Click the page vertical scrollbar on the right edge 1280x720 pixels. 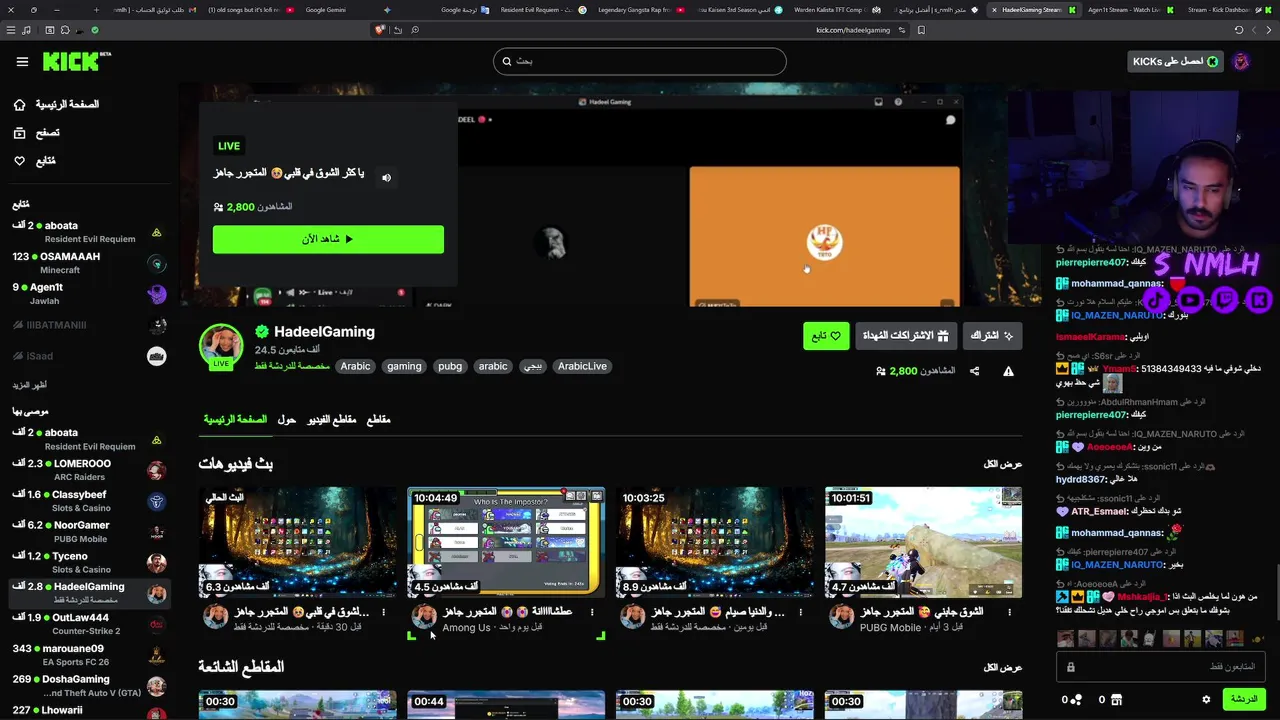[x=1276, y=590]
